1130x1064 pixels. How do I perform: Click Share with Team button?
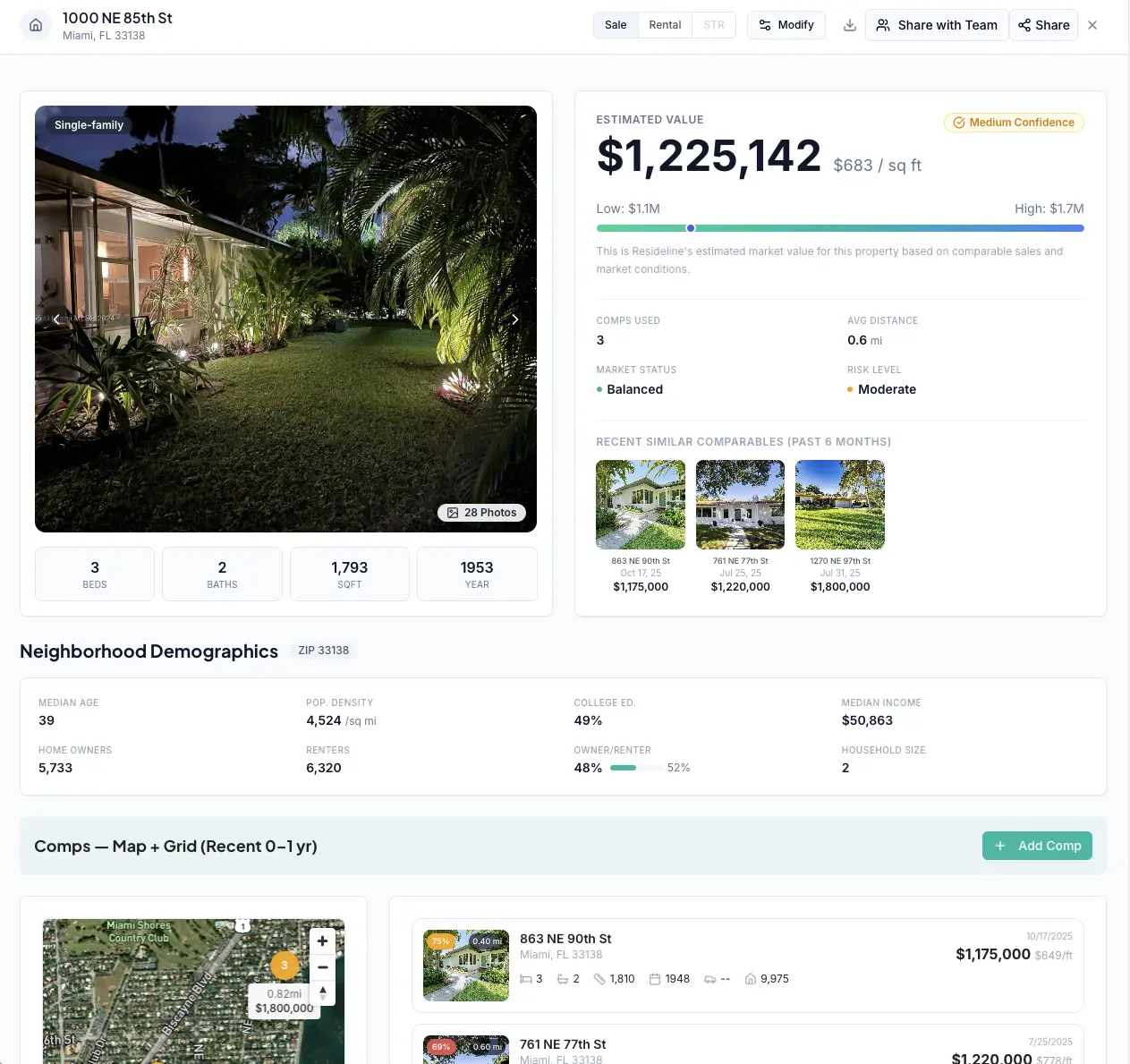pyautogui.click(x=937, y=25)
